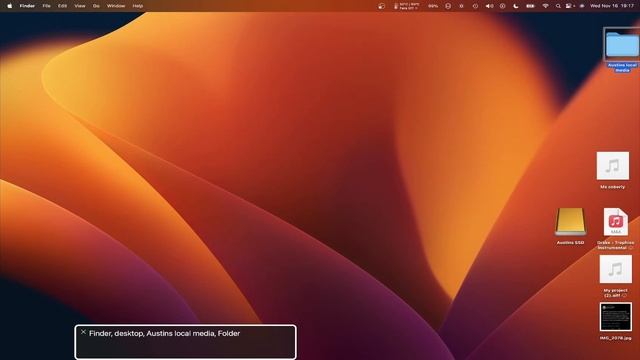Image resolution: width=640 pixels, height=360 pixels.
Task: Open the Window menu
Action: coord(116,6)
